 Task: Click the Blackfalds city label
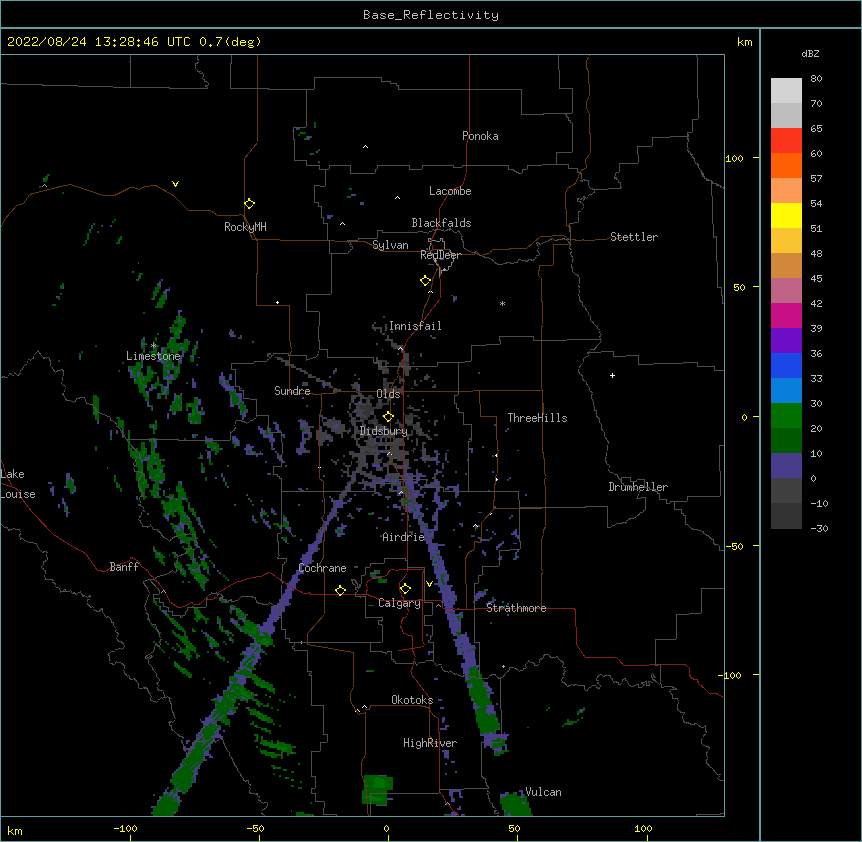(x=441, y=223)
